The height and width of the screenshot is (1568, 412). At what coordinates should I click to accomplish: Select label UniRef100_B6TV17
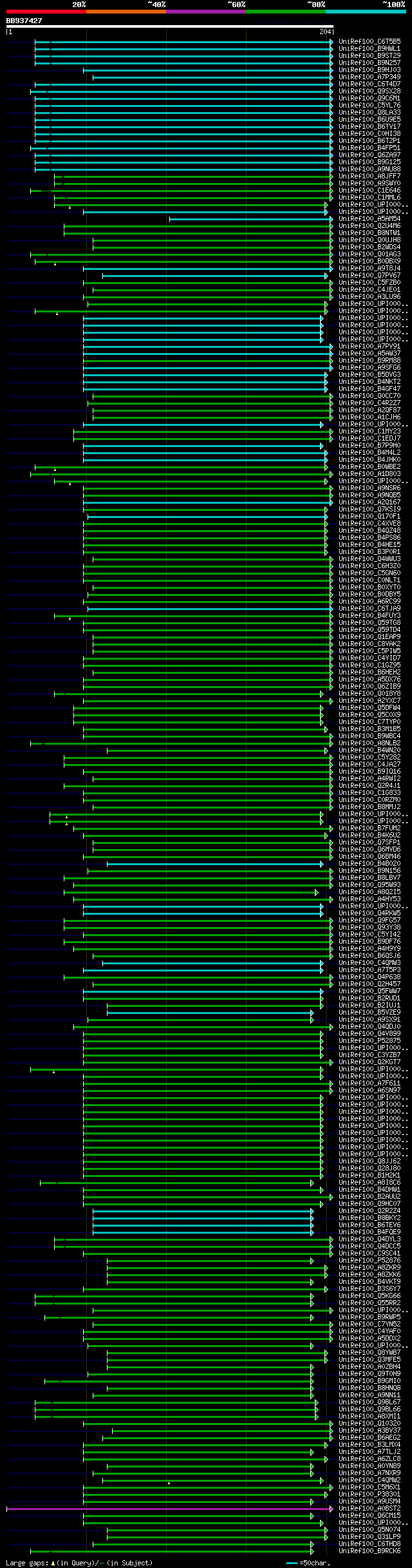tap(370, 127)
